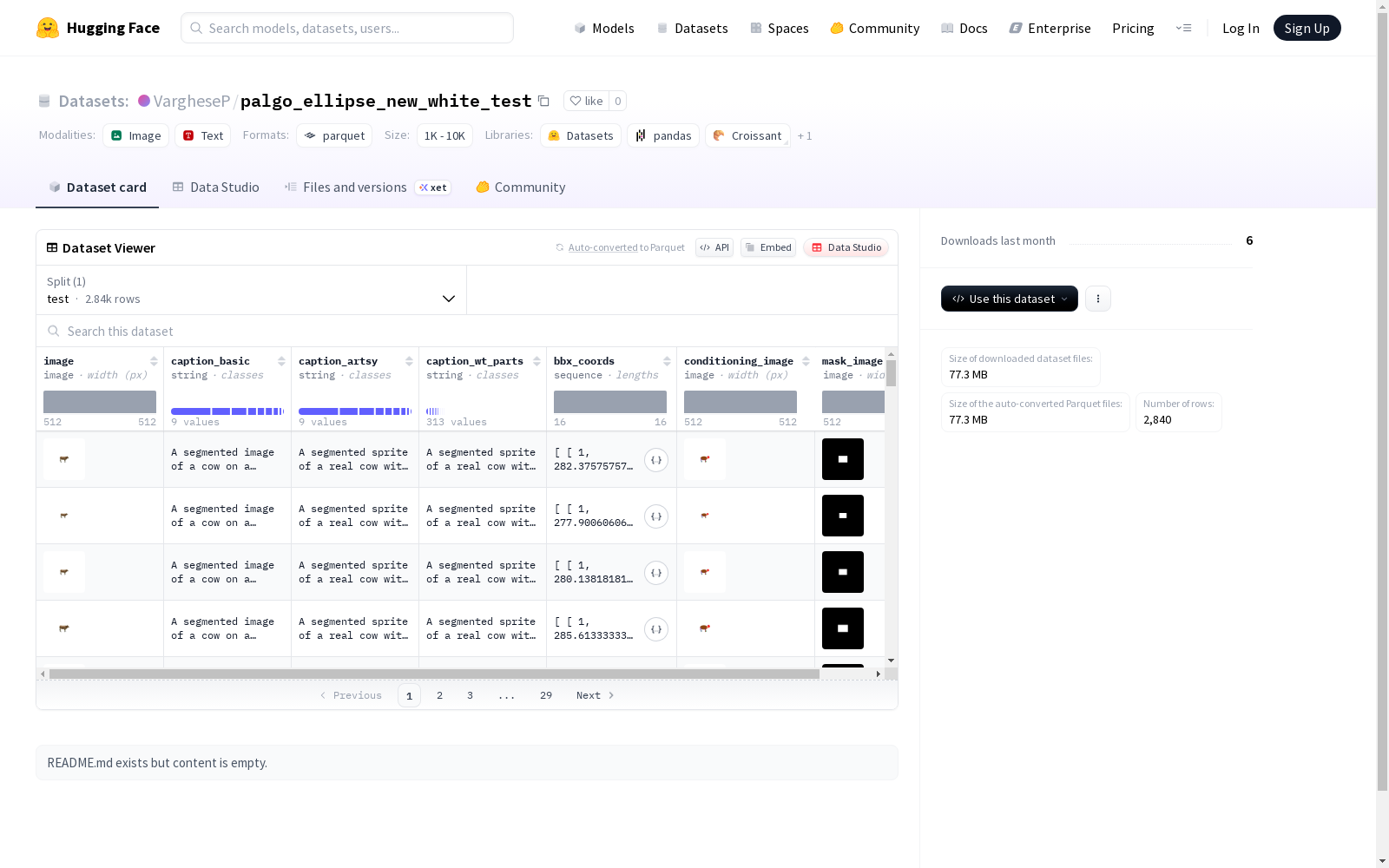Click the caption_artsy class distribution bar
Image resolution: width=1389 pixels, height=868 pixels.
click(x=355, y=411)
